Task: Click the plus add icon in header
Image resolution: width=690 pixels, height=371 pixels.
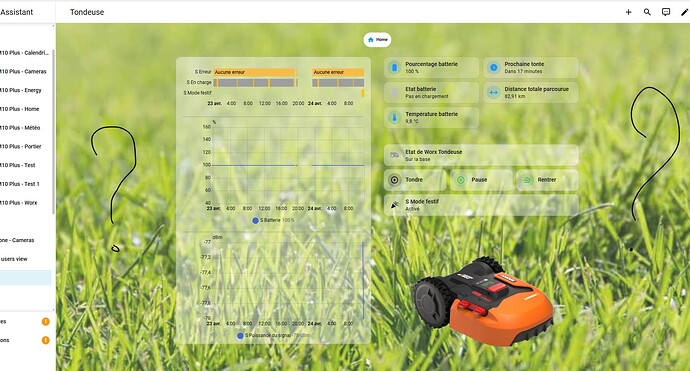Action: (628, 12)
